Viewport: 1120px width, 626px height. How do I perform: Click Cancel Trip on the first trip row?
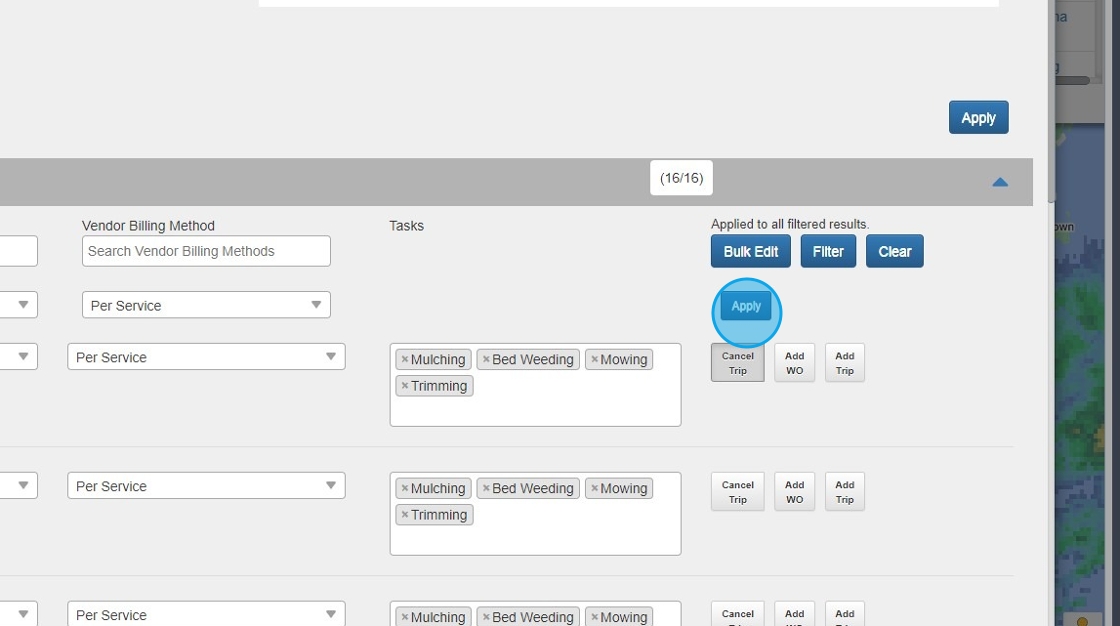tap(737, 362)
